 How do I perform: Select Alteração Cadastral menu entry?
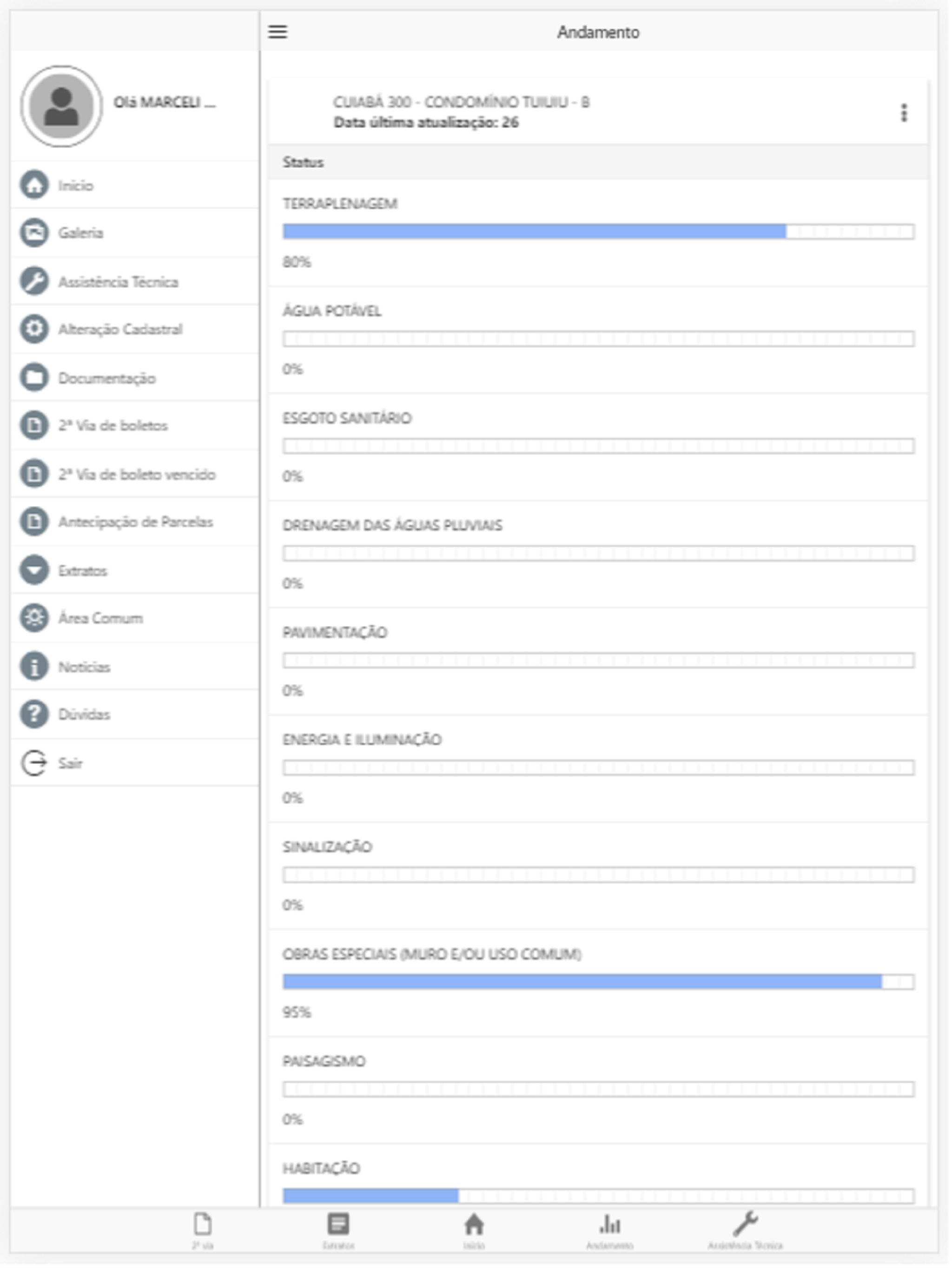click(x=135, y=329)
